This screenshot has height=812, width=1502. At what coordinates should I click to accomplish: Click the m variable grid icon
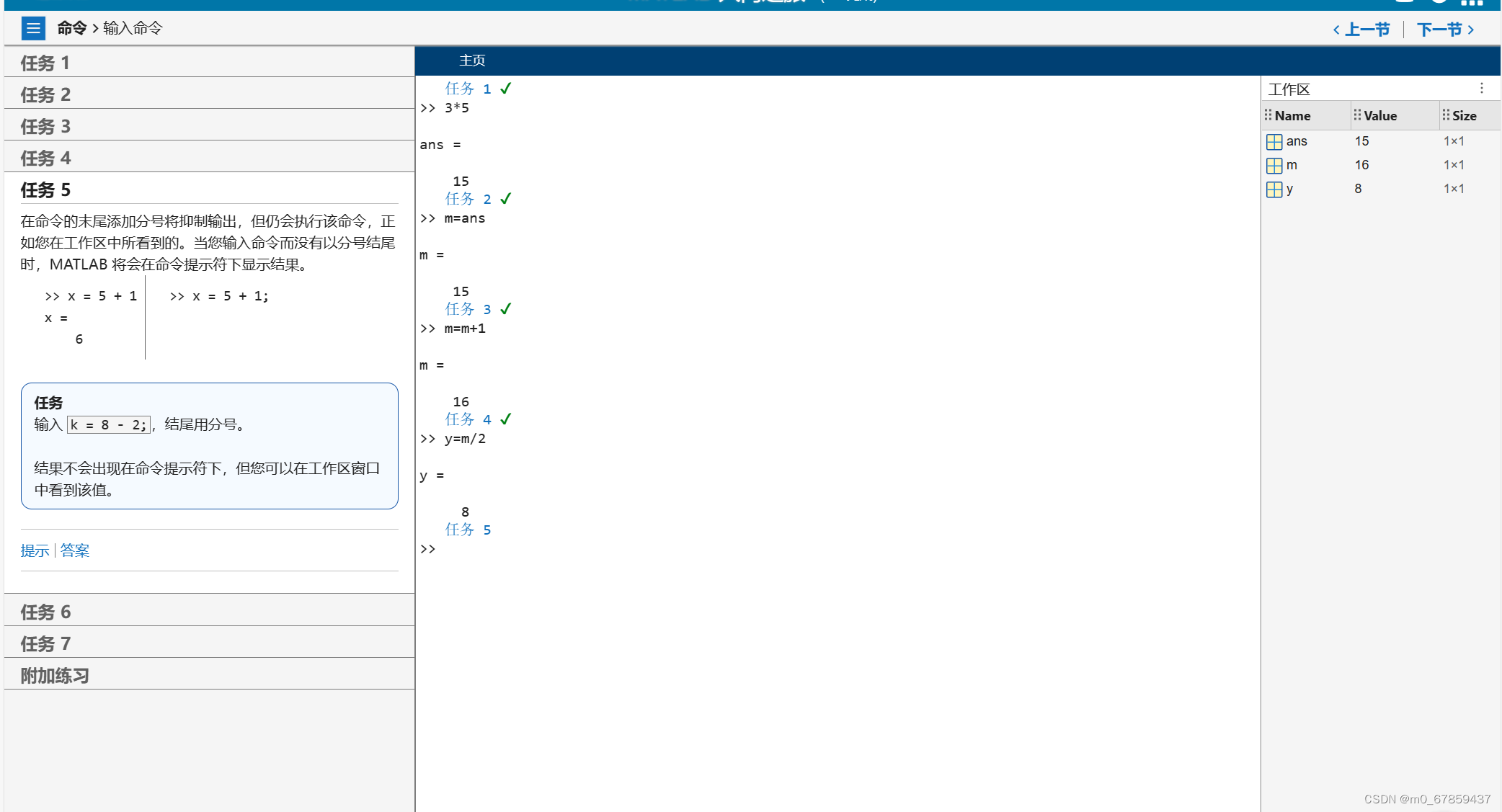tap(1274, 165)
